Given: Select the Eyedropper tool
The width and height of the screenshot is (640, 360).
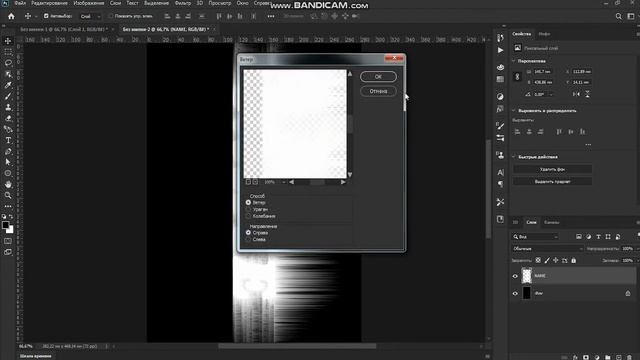Looking at the screenshot, I should pos(8,85).
